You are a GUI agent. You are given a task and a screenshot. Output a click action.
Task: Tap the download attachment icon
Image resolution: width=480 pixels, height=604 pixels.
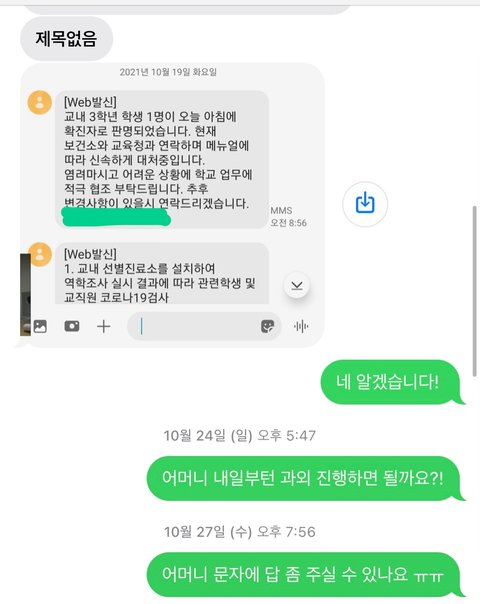[365, 204]
